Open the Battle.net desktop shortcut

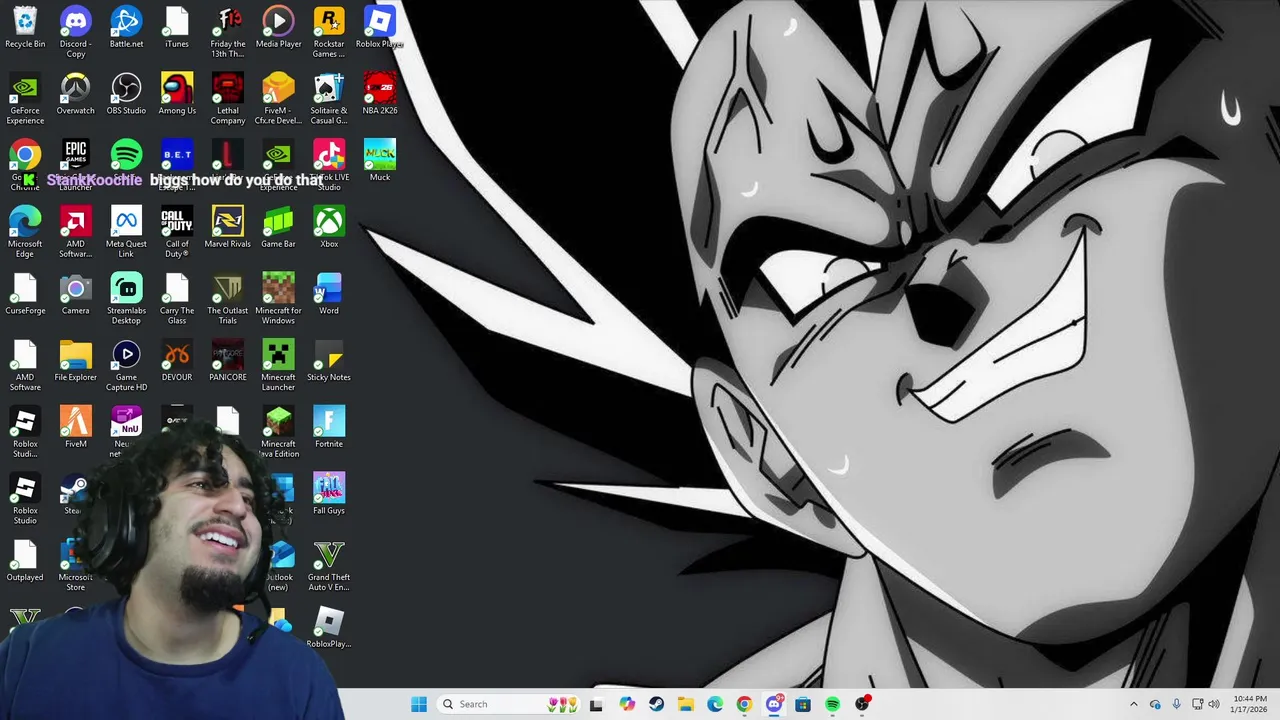point(126,28)
